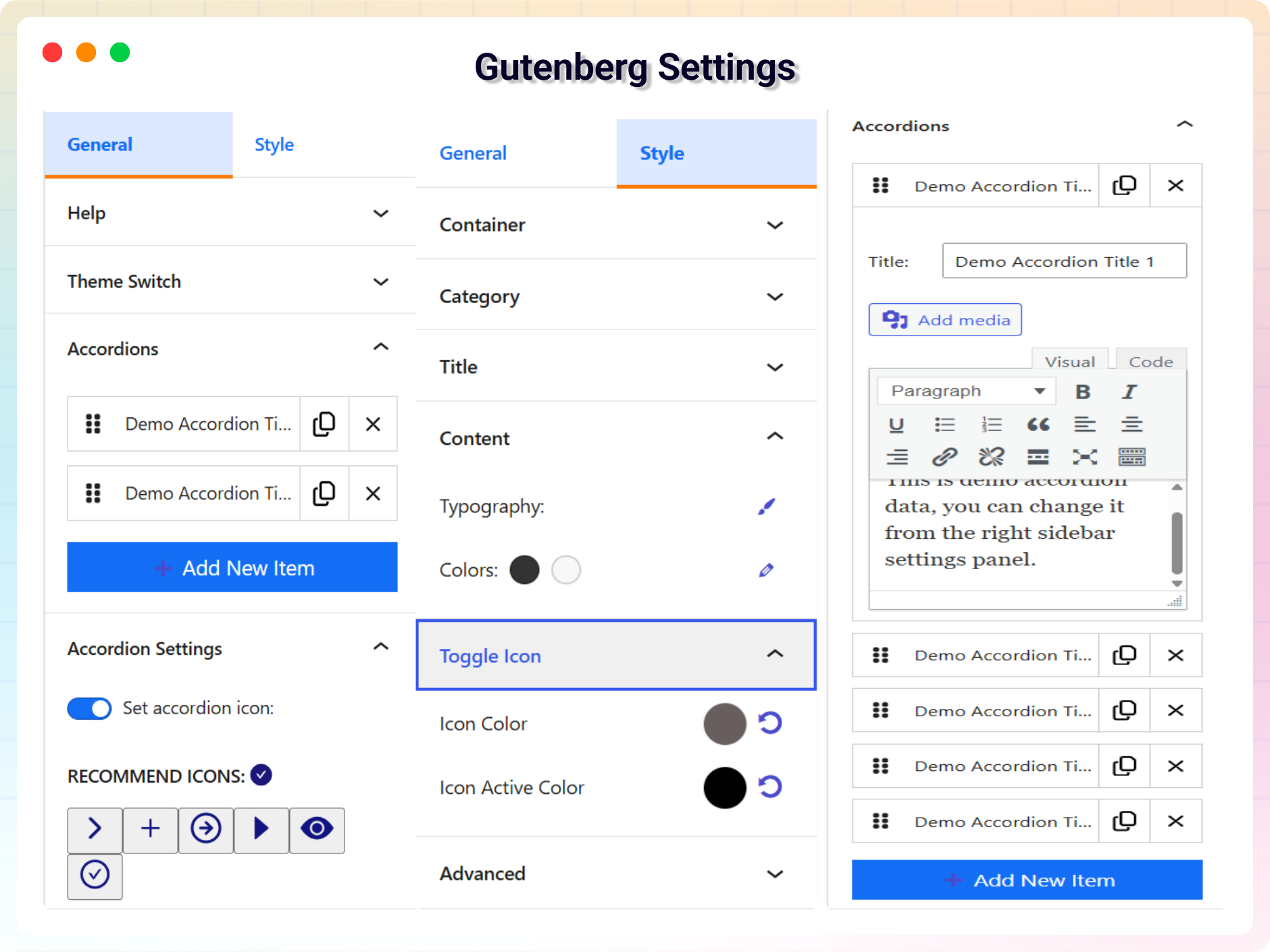The width and height of the screenshot is (1270, 952).
Task: Expand the Help section
Action: pyautogui.click(x=230, y=213)
